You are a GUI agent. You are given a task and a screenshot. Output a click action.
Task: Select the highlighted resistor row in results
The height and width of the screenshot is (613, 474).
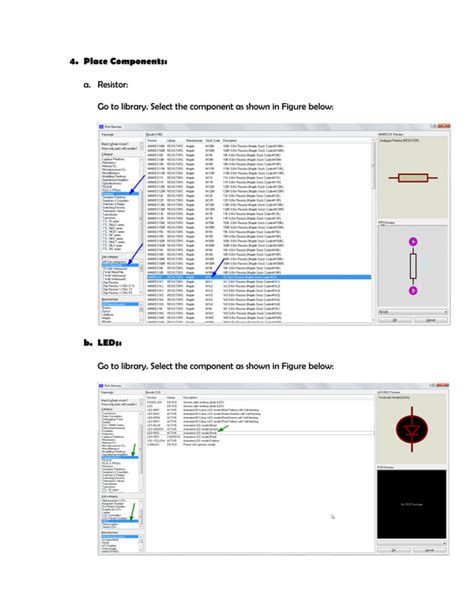click(259, 277)
